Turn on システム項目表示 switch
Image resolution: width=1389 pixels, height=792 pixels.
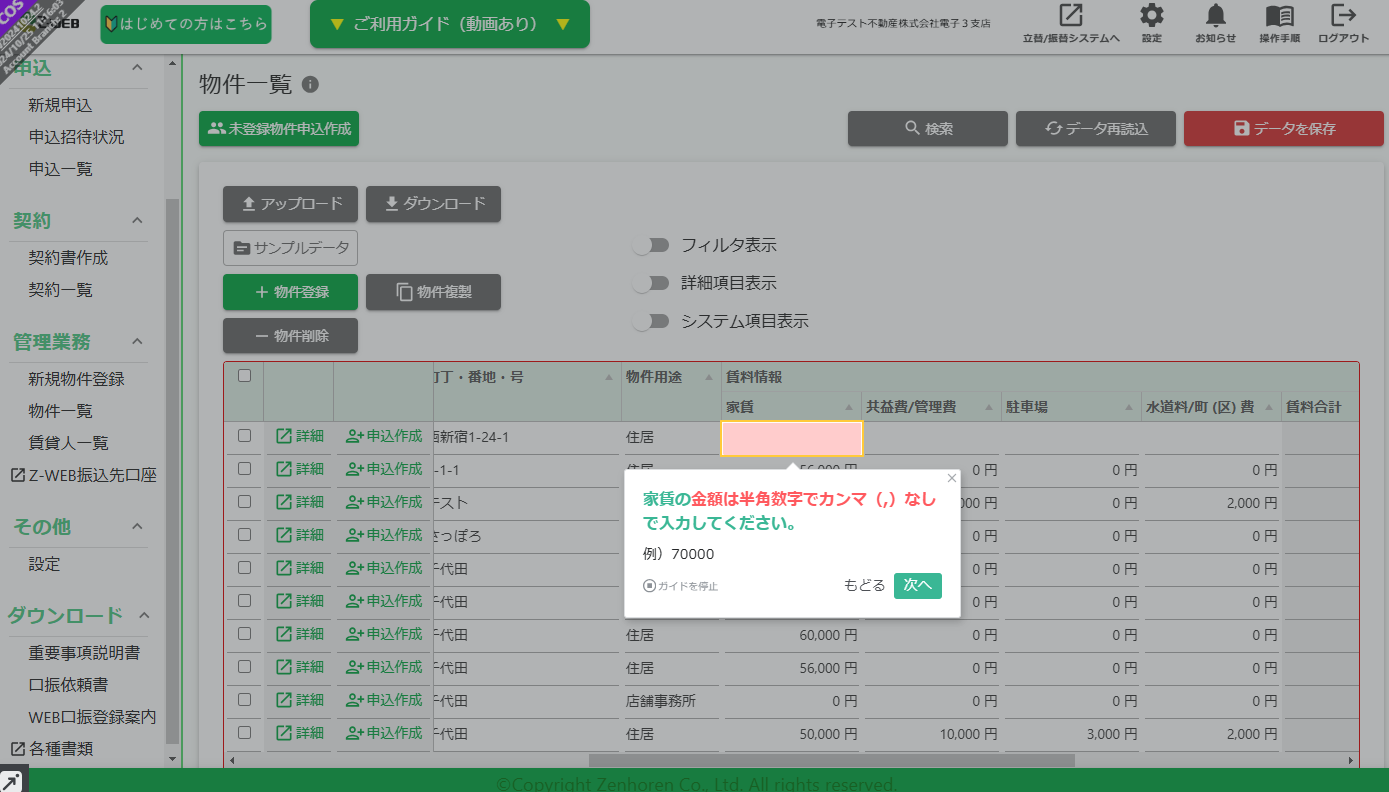point(651,321)
